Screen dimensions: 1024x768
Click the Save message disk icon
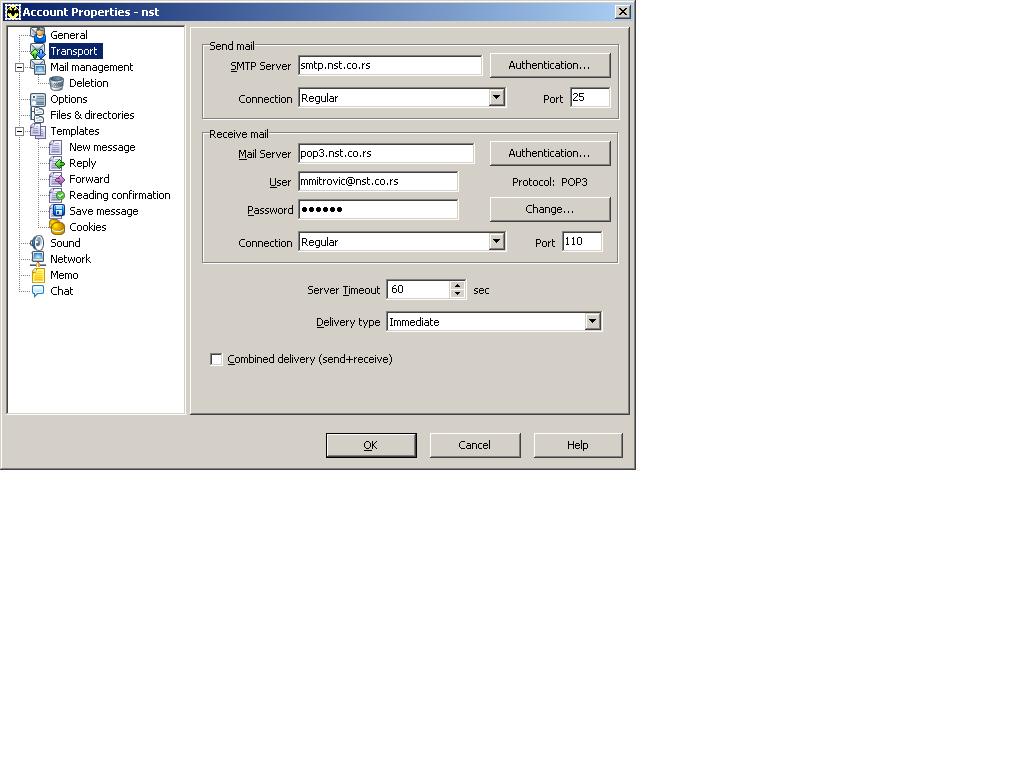57,211
